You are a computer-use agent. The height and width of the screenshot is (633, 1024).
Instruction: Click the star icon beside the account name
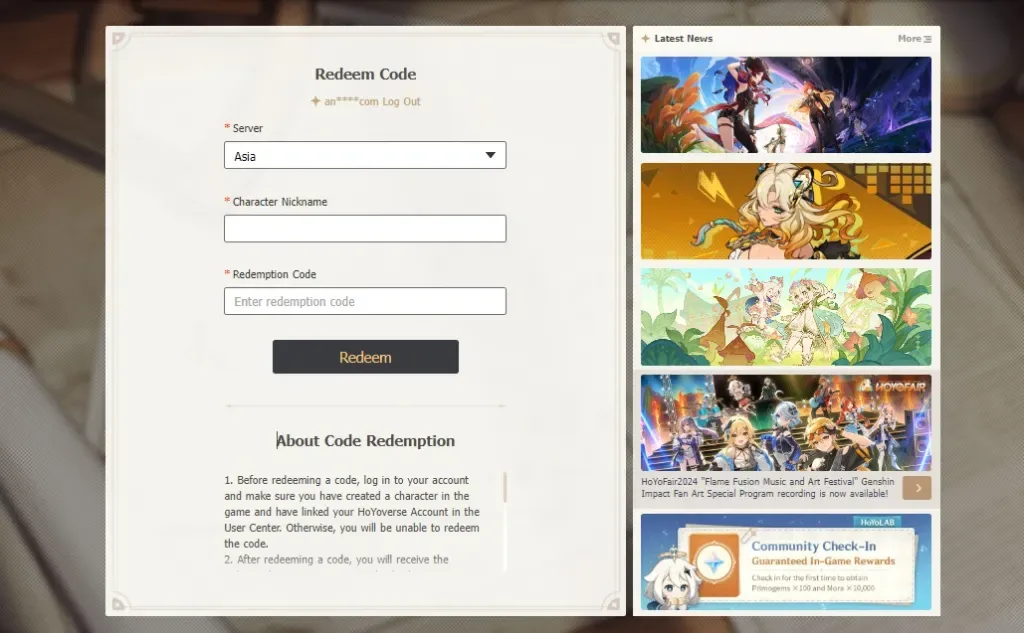(x=315, y=102)
